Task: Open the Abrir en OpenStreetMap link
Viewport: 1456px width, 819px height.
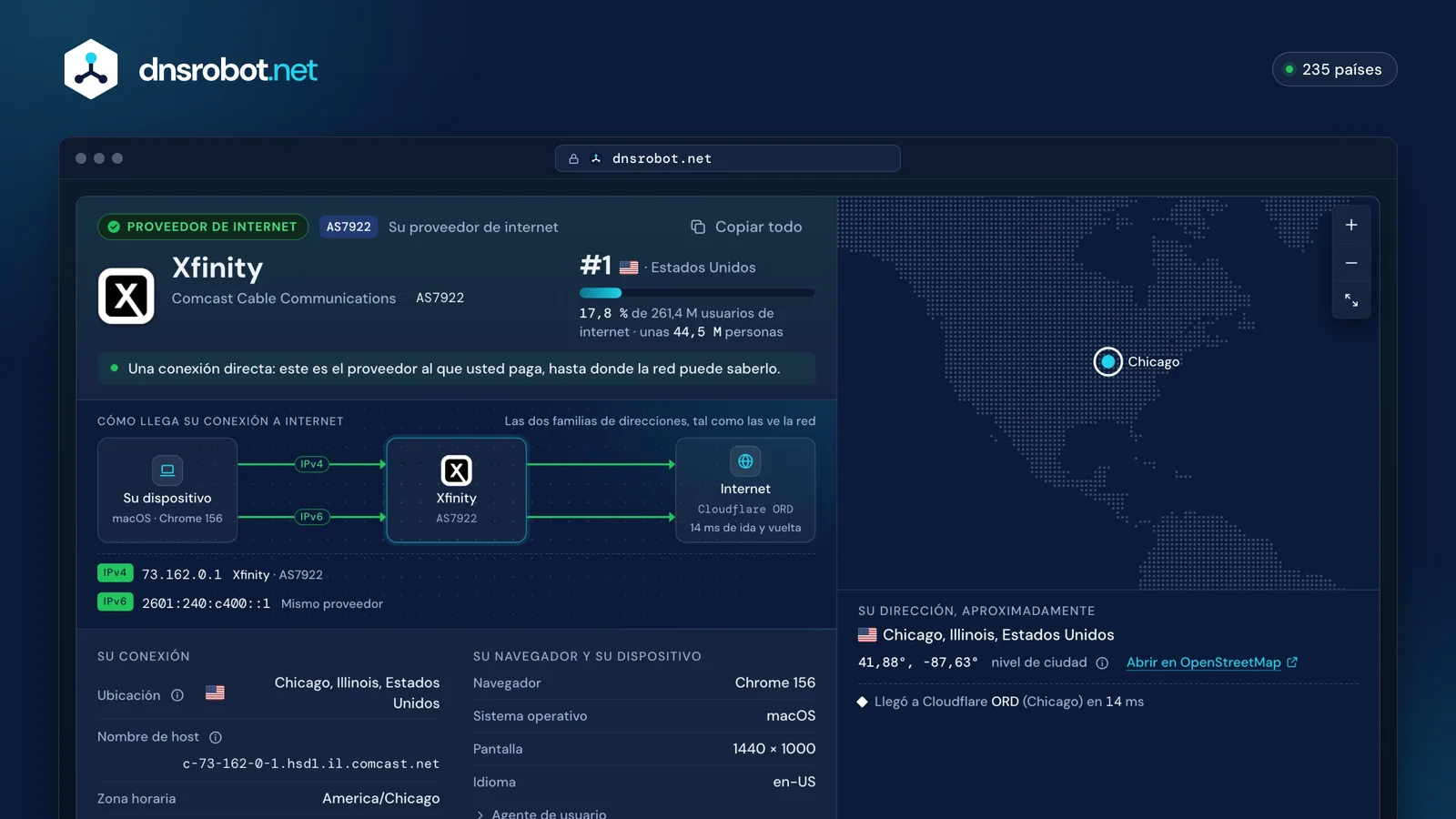Action: [1212, 662]
